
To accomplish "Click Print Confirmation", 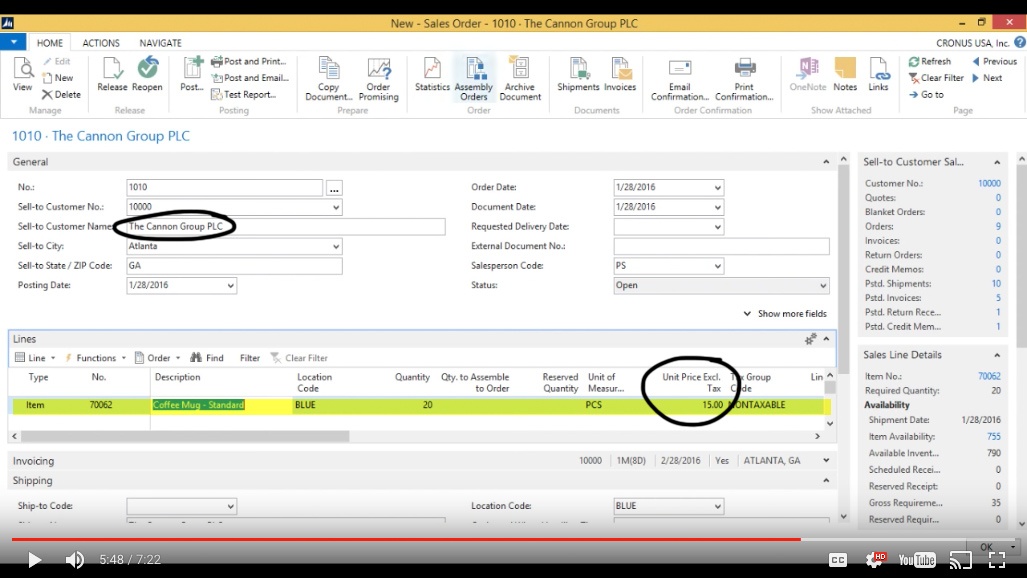I will tap(744, 79).
